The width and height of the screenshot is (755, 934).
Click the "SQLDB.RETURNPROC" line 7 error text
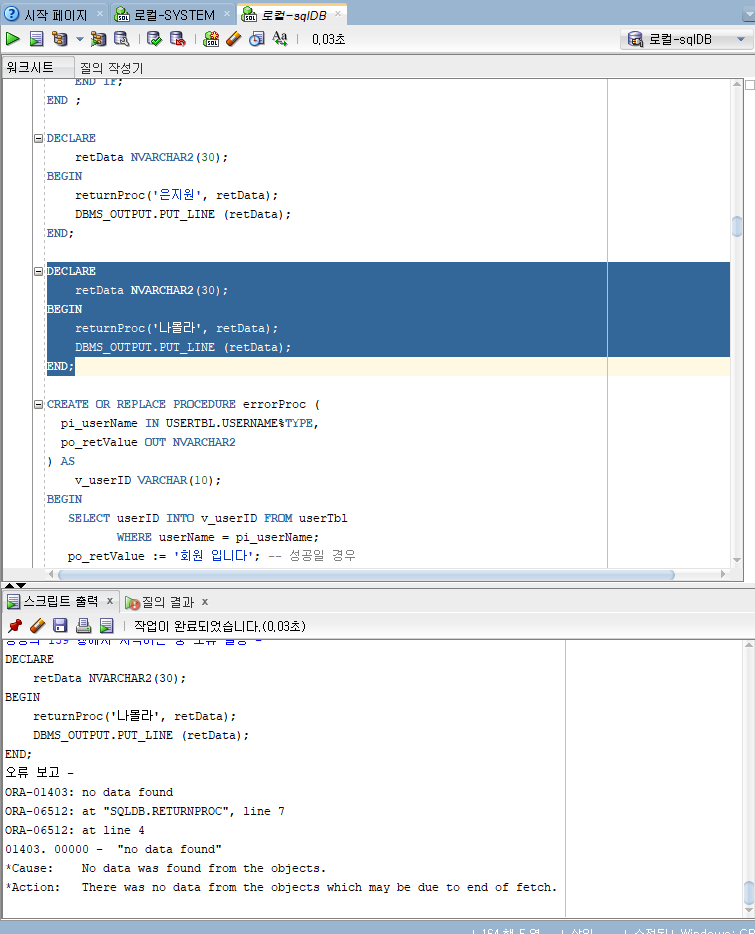(145, 811)
